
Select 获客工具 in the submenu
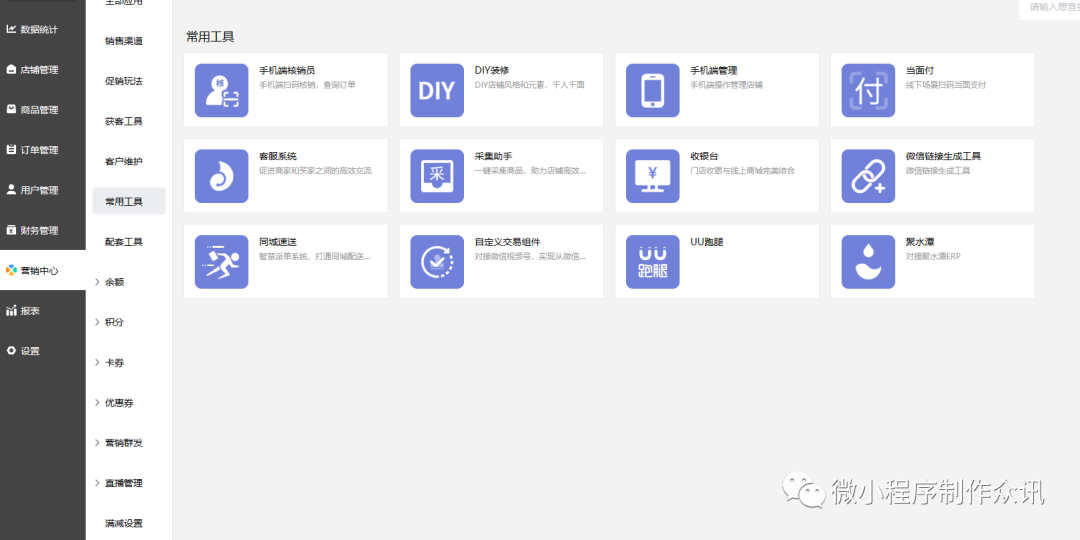pyautogui.click(x=124, y=121)
